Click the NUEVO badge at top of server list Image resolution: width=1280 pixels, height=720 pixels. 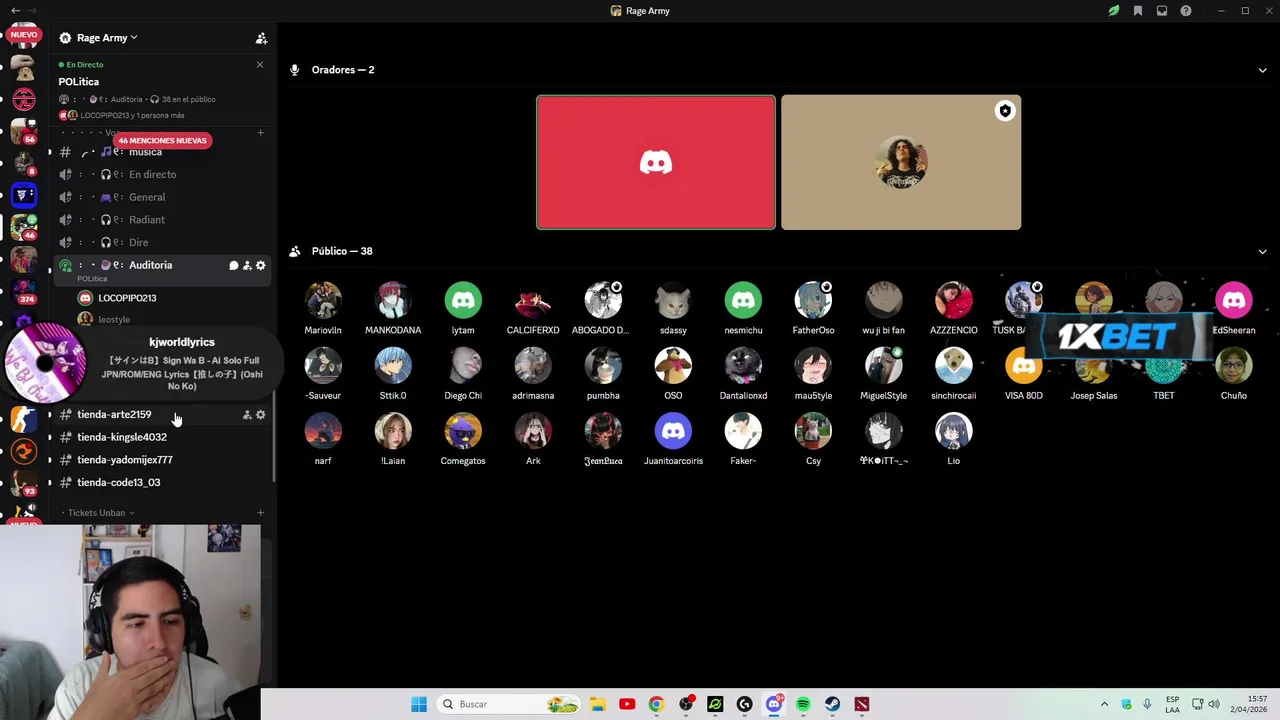pos(24,34)
